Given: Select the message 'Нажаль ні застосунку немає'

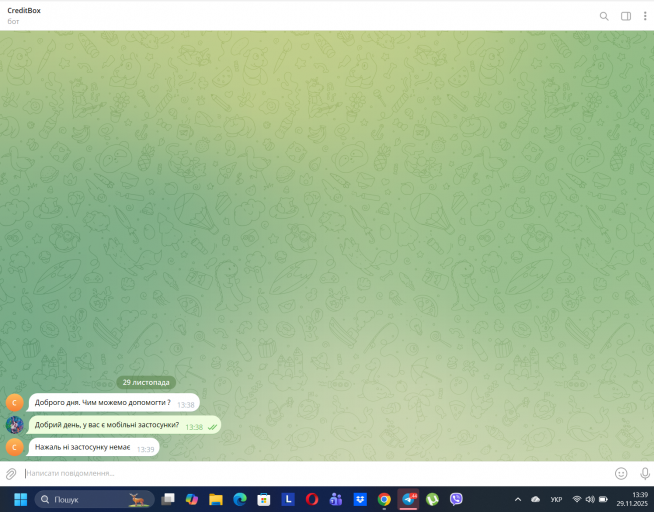Looking at the screenshot, I should pyautogui.click(x=94, y=447).
